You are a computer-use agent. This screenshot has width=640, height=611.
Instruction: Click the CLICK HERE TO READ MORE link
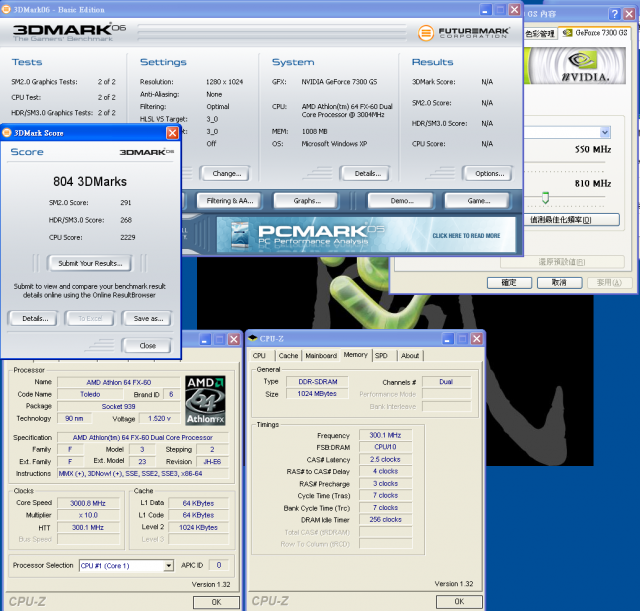pyautogui.click(x=466, y=236)
